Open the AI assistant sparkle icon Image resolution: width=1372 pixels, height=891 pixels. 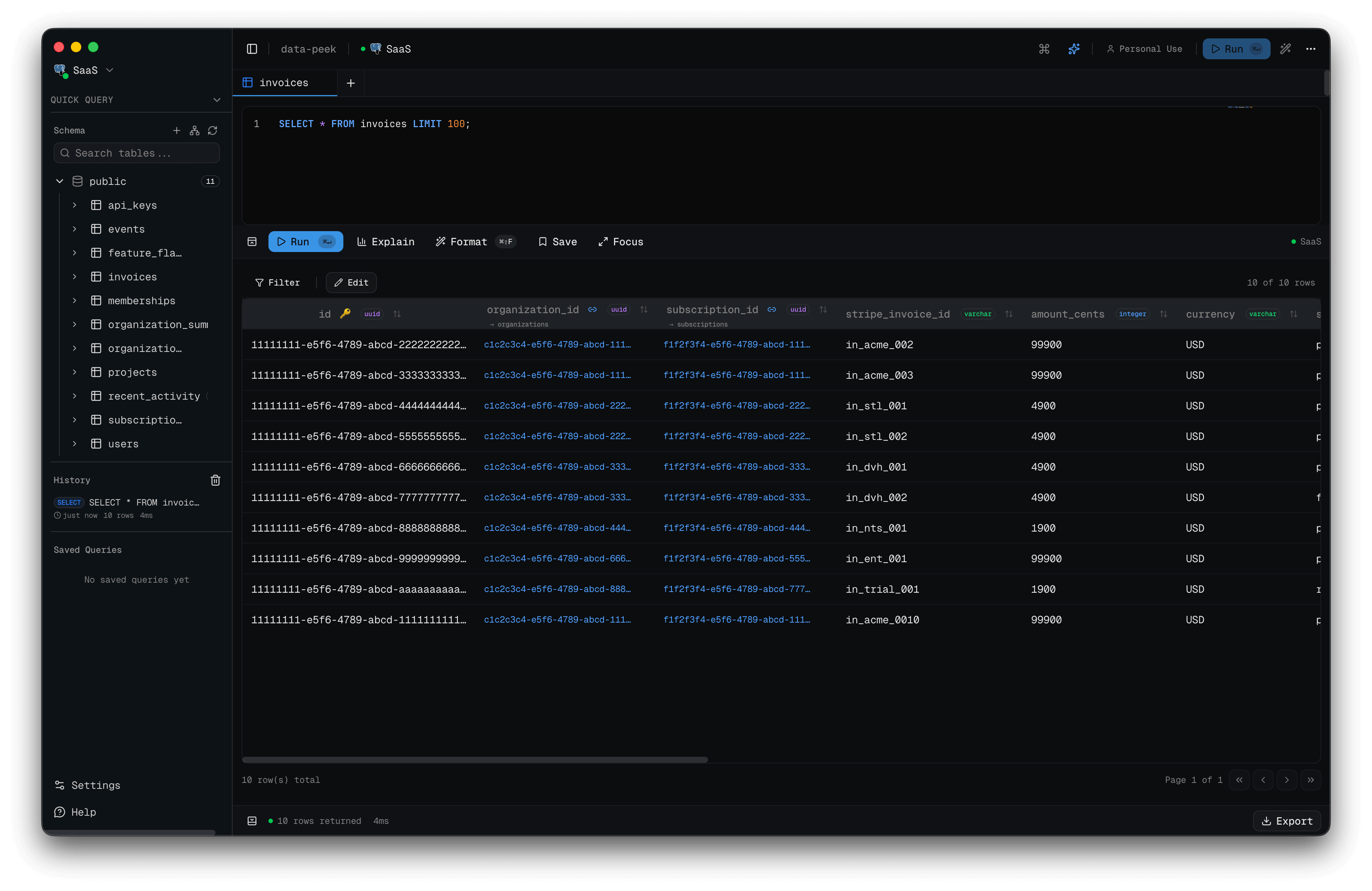tap(1074, 49)
